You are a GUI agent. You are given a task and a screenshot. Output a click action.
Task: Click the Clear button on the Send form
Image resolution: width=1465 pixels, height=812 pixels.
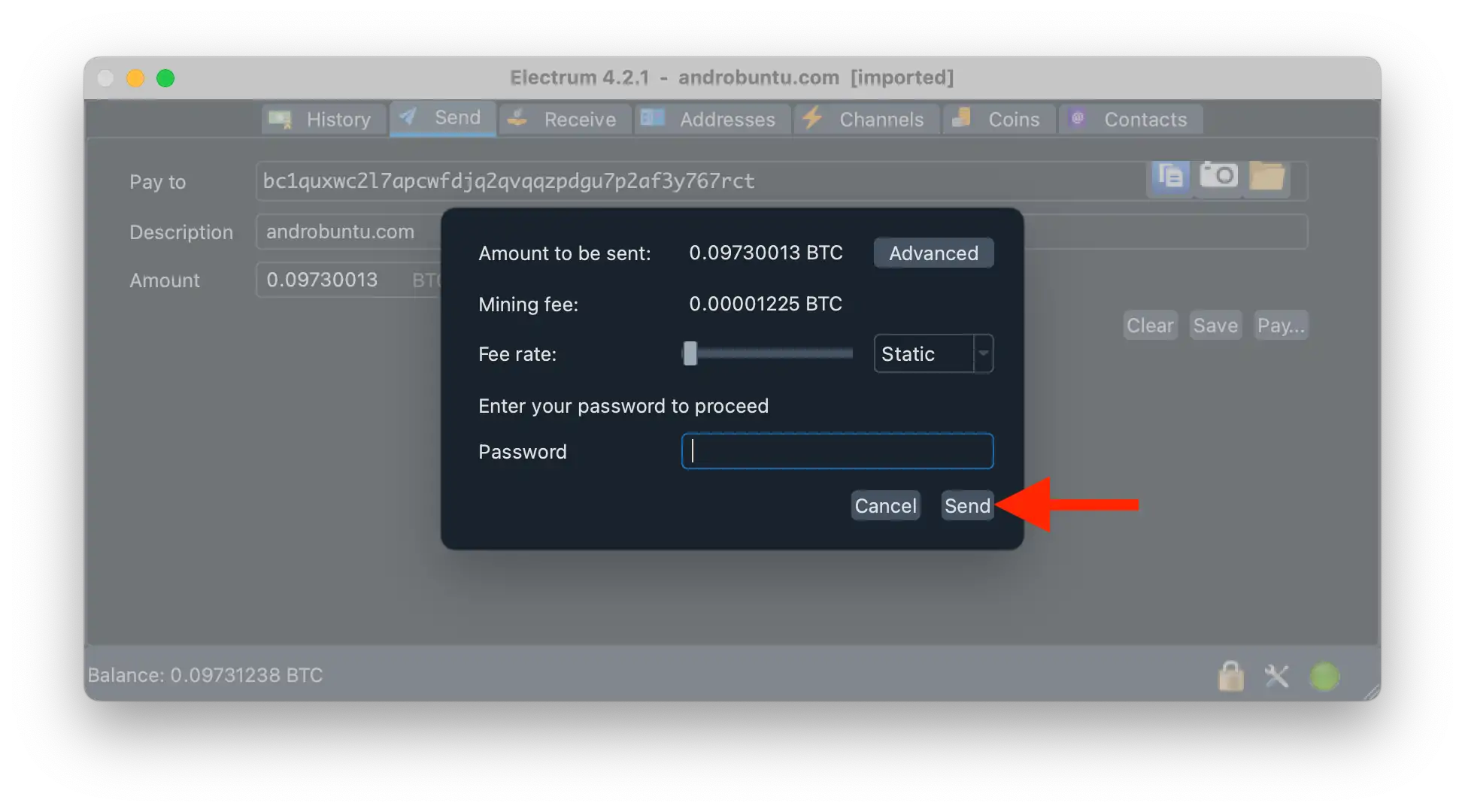coord(1150,325)
